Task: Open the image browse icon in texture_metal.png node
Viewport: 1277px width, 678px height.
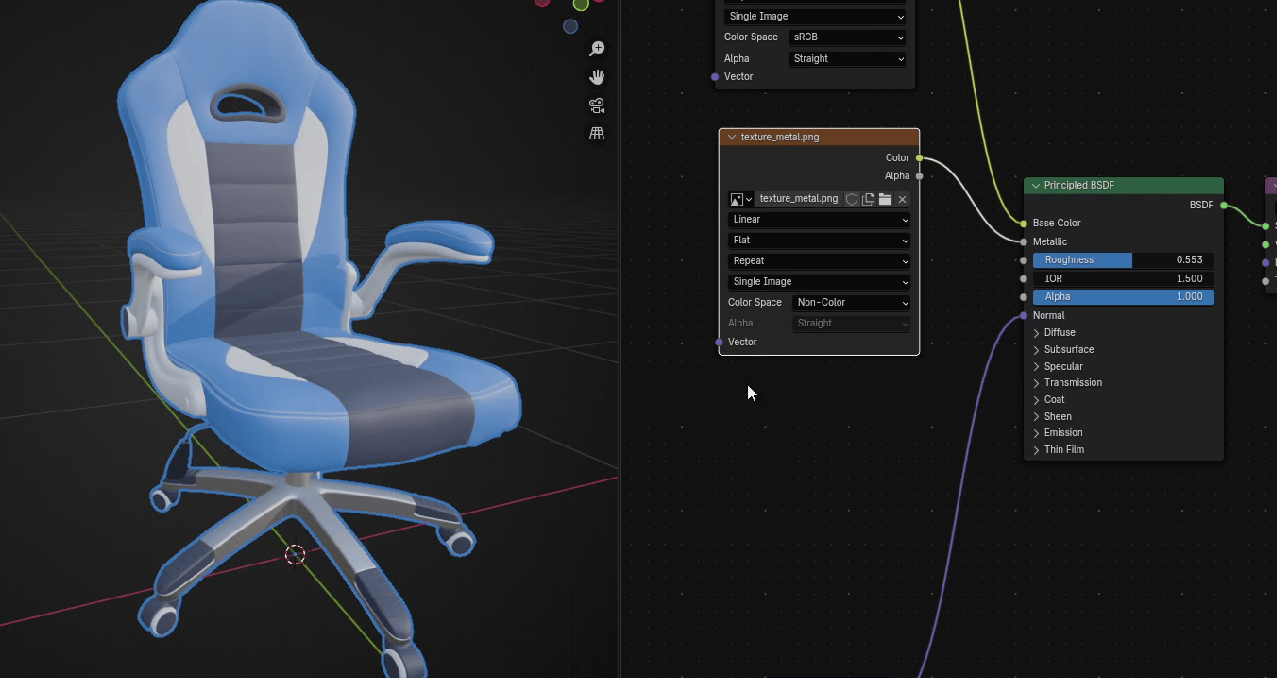Action: [x=741, y=199]
